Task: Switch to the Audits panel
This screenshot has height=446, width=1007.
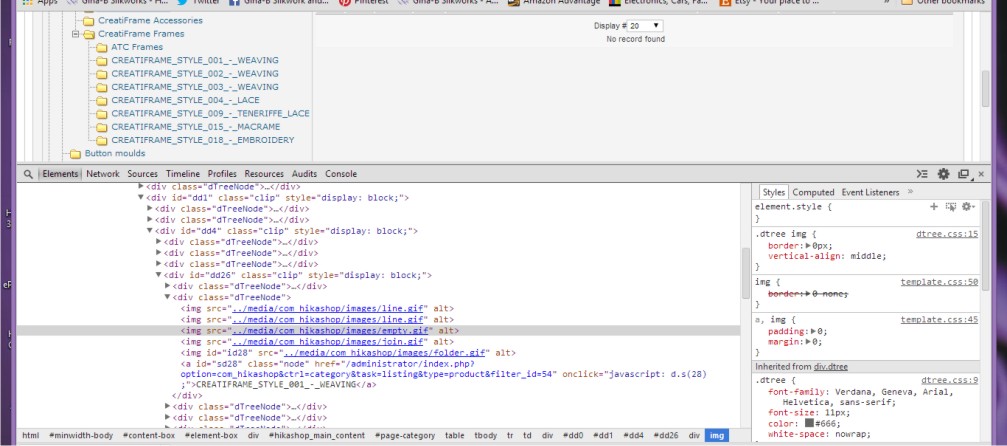Action: (x=304, y=174)
